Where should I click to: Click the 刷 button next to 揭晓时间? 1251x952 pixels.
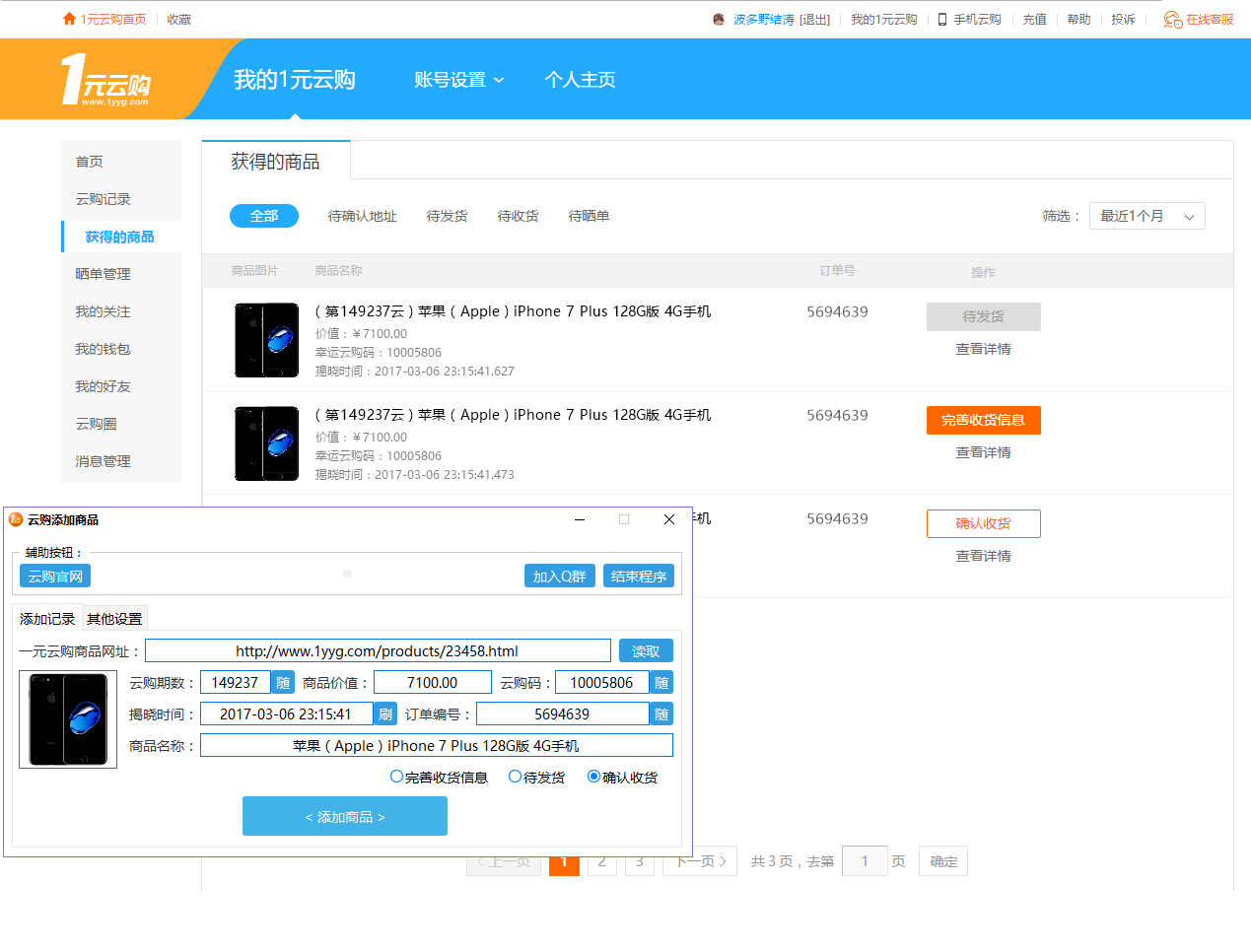385,714
